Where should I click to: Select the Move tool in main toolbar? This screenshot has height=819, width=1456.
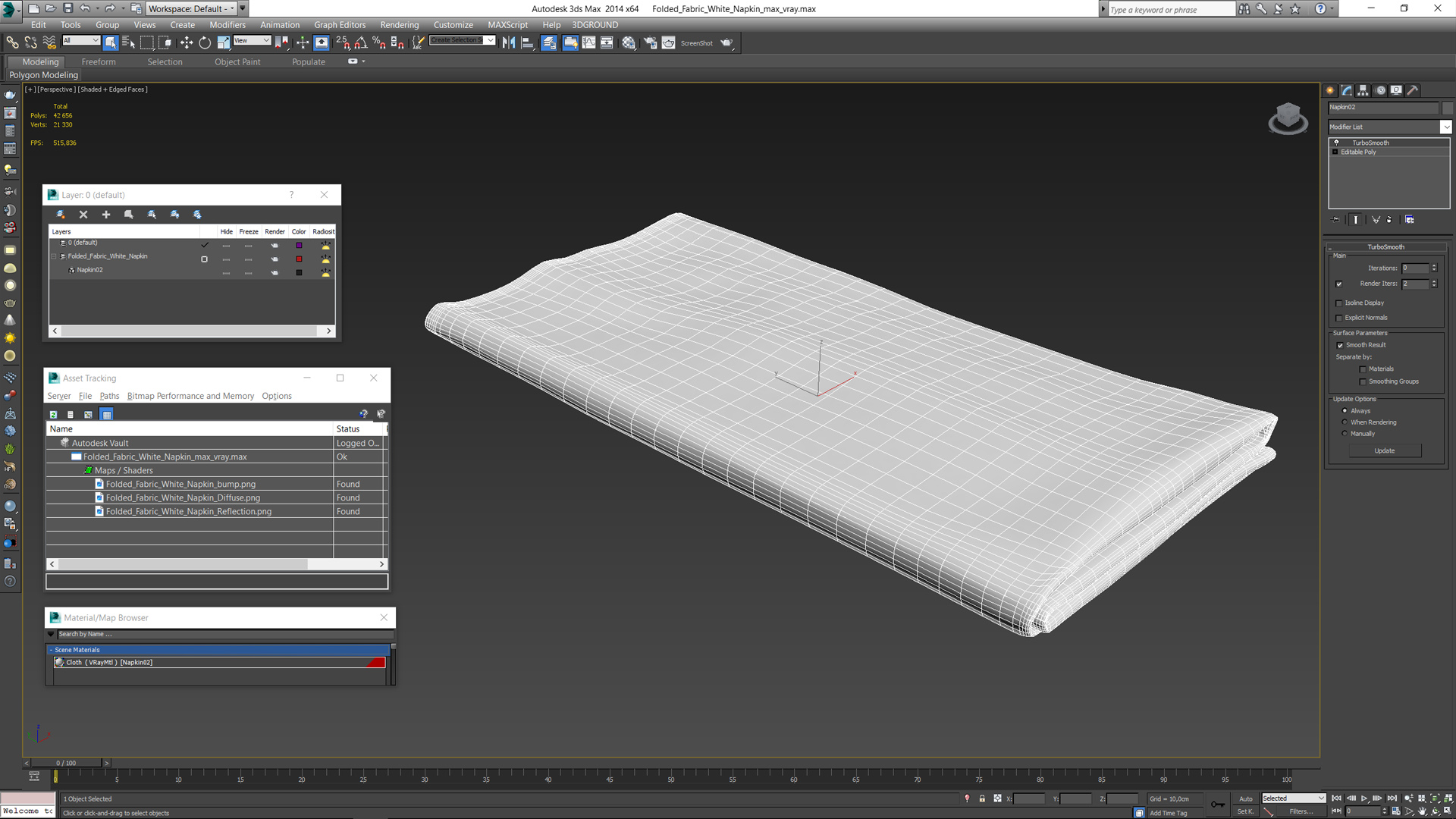tap(186, 43)
